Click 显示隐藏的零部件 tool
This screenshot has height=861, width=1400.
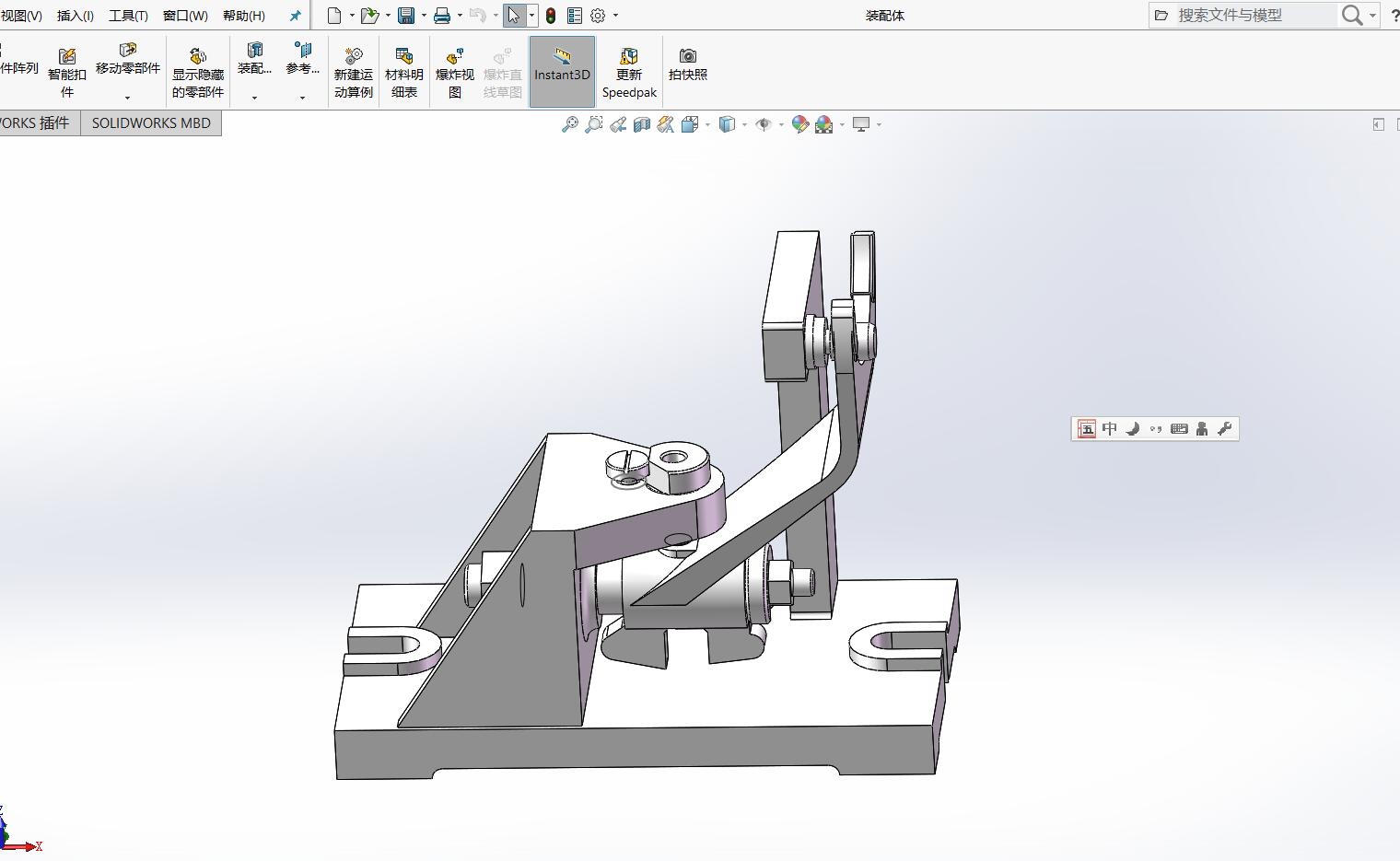[198, 73]
